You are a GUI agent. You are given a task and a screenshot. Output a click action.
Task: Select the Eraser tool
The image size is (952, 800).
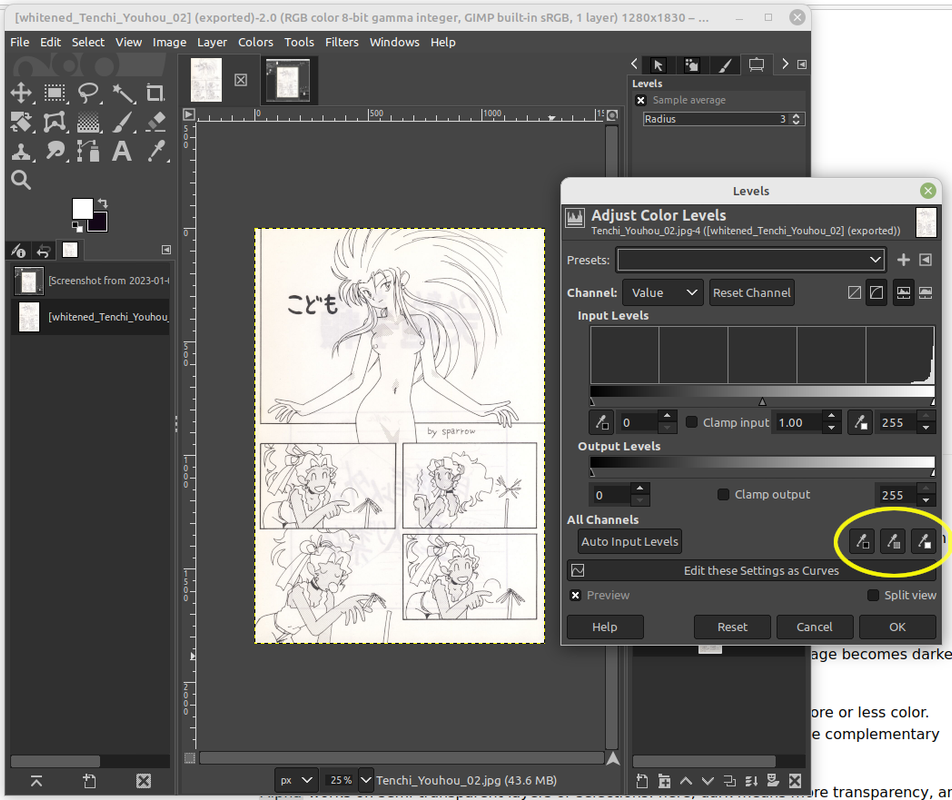[x=155, y=122]
